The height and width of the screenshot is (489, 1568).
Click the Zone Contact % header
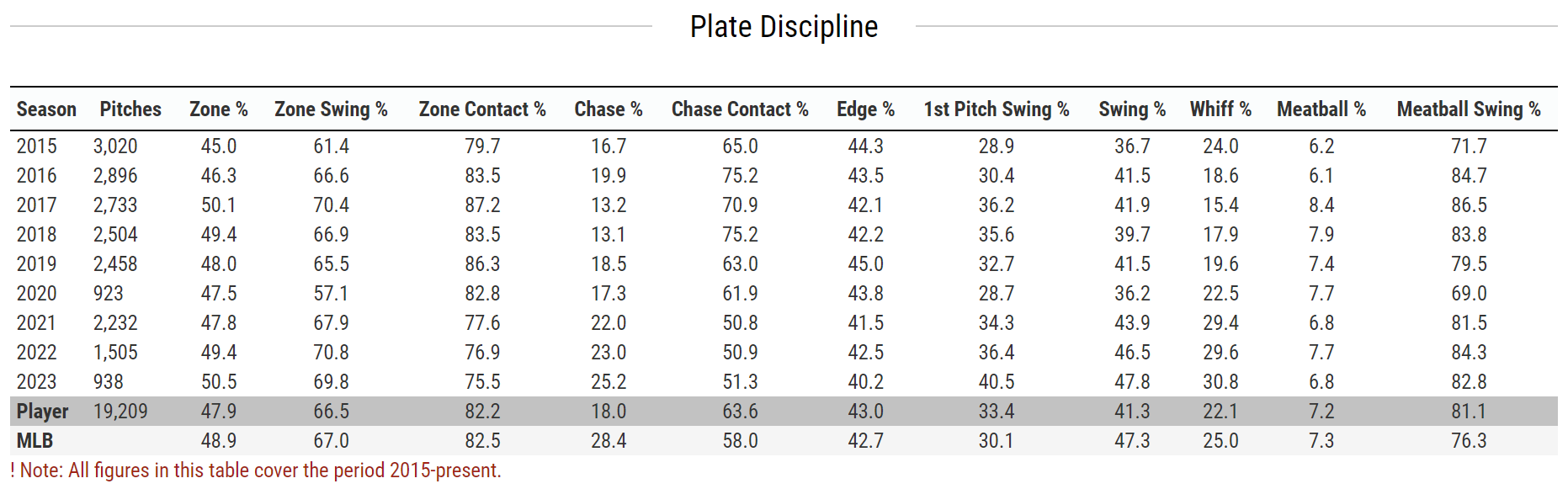click(482, 109)
